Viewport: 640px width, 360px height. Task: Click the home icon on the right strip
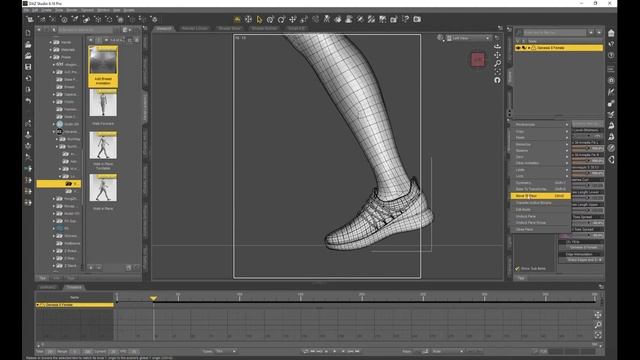[x=611, y=33]
